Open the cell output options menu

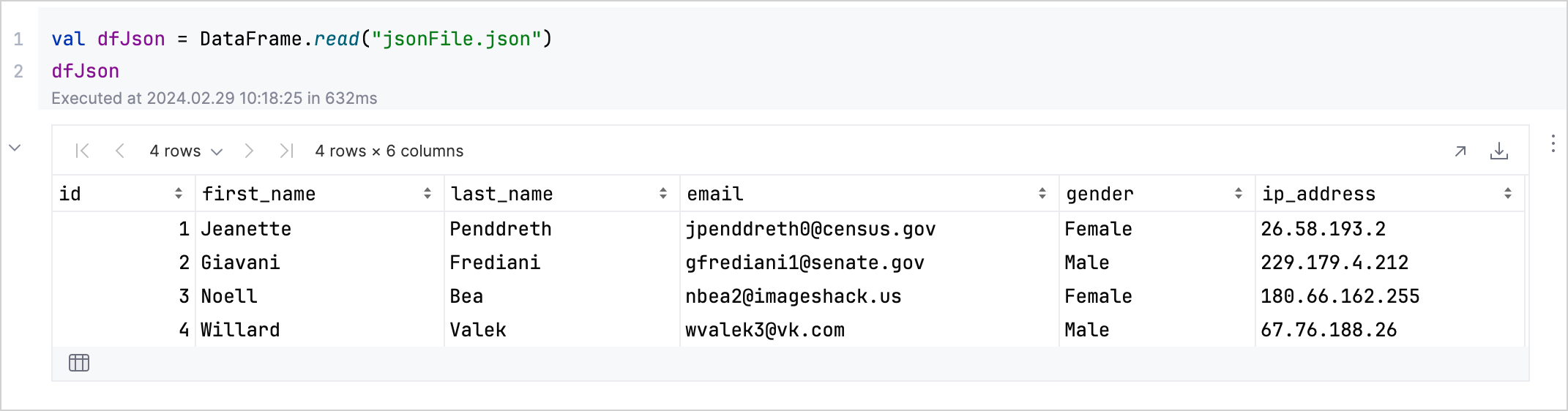(x=1553, y=143)
